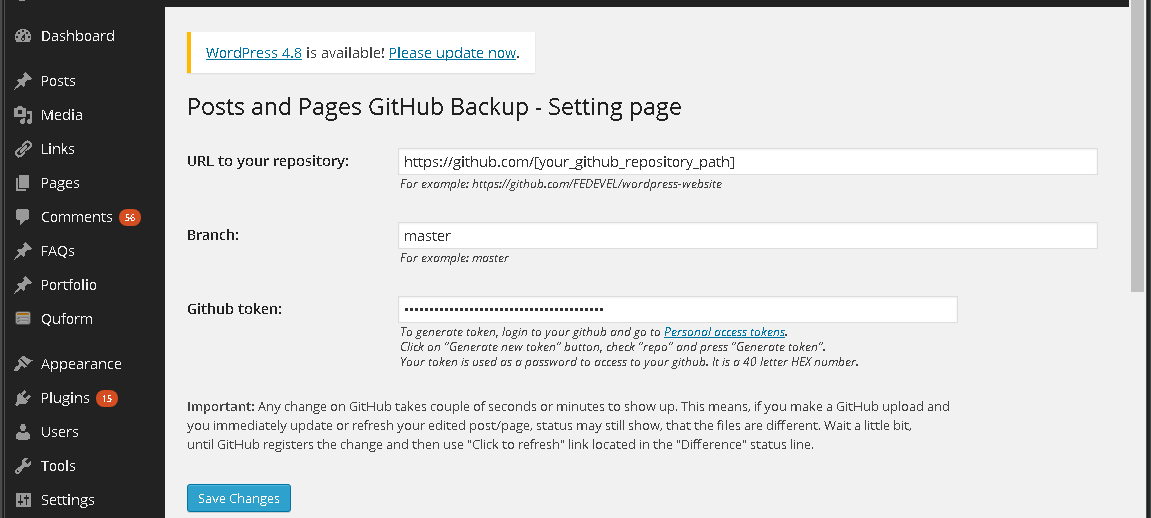This screenshot has height=518, width=1151.
Task: Open the WordPress 4.8 link
Action: pyautogui.click(x=254, y=53)
